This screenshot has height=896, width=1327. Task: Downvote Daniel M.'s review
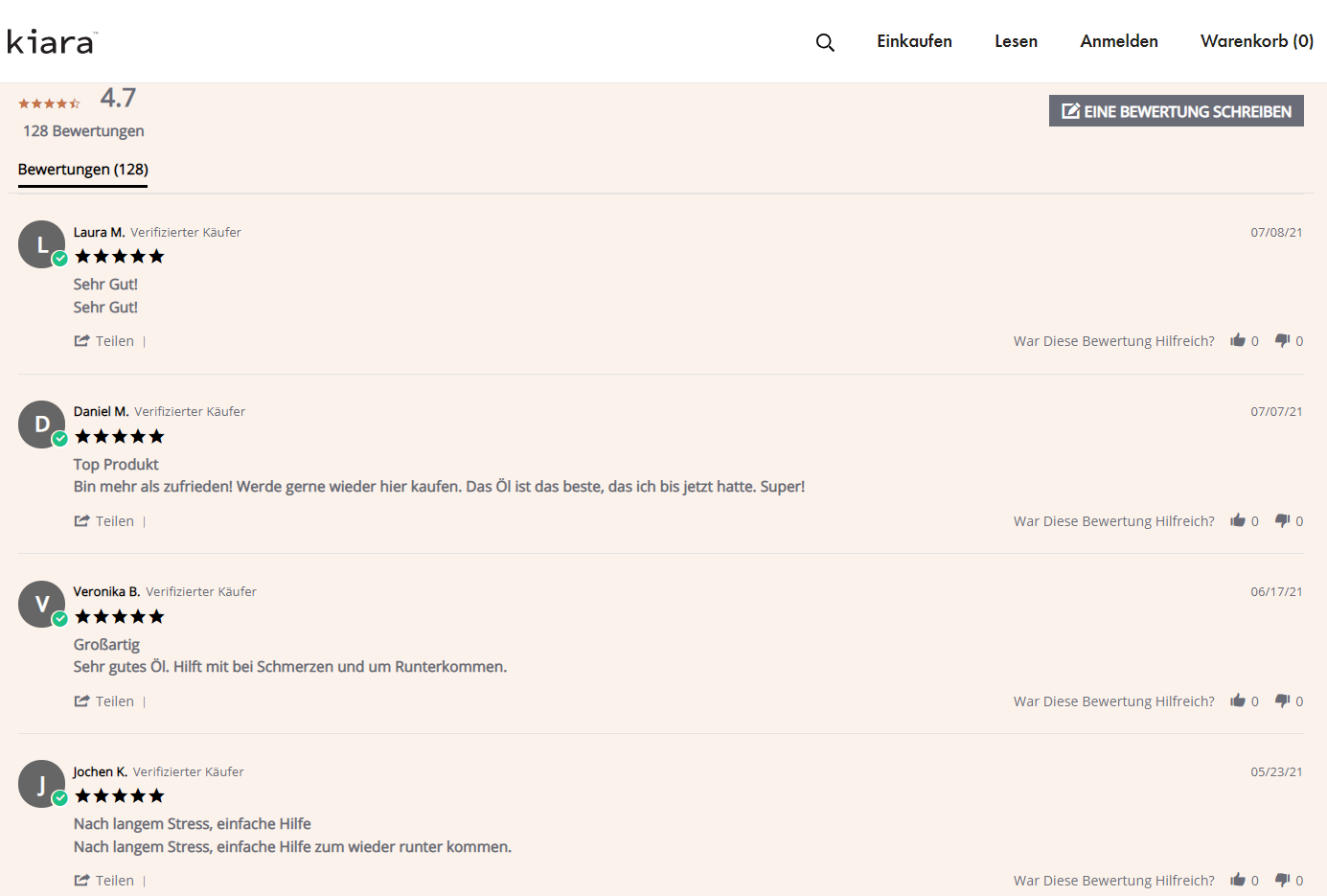[1282, 520]
